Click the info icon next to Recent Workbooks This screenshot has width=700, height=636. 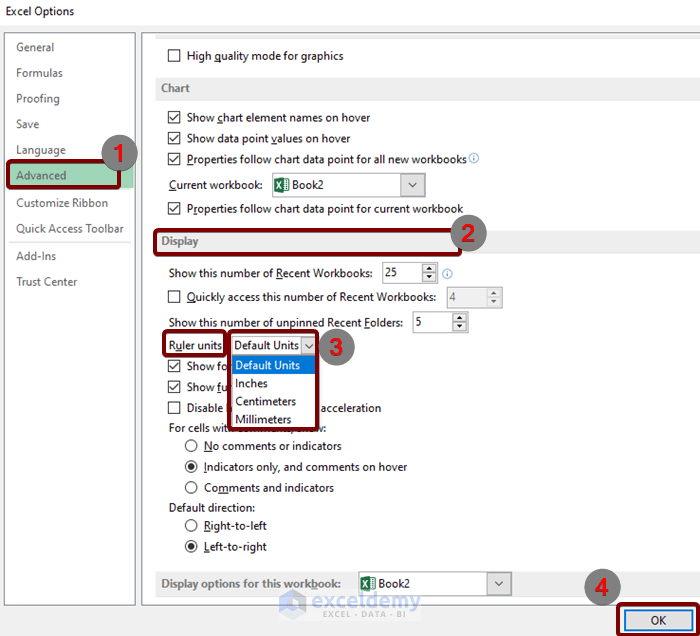[447, 274]
